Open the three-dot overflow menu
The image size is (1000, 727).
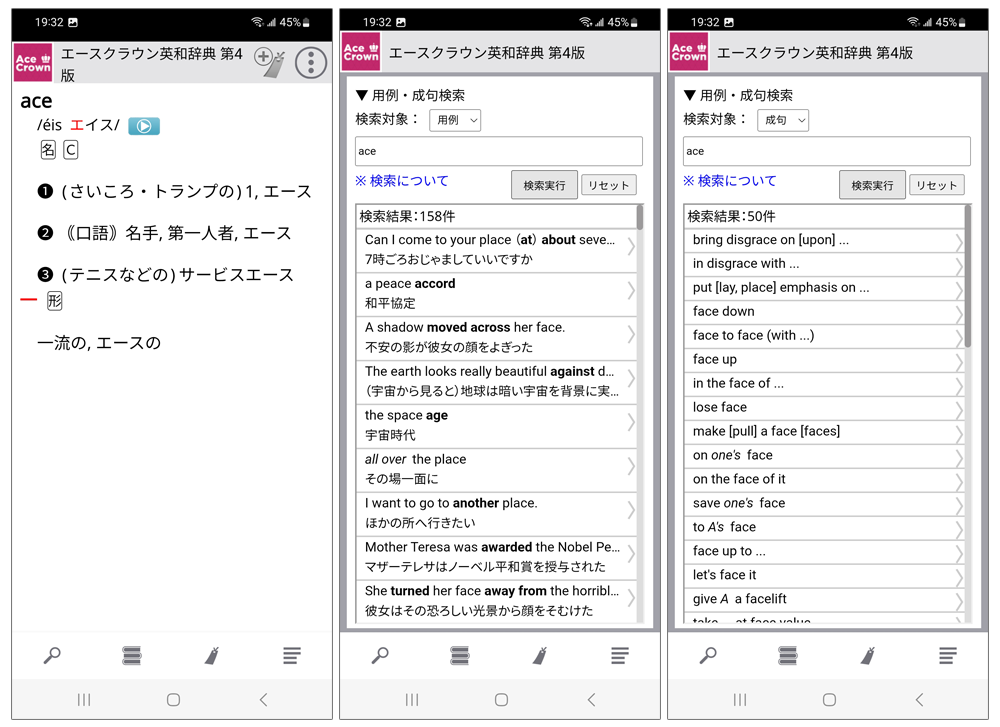pyautogui.click(x=311, y=62)
